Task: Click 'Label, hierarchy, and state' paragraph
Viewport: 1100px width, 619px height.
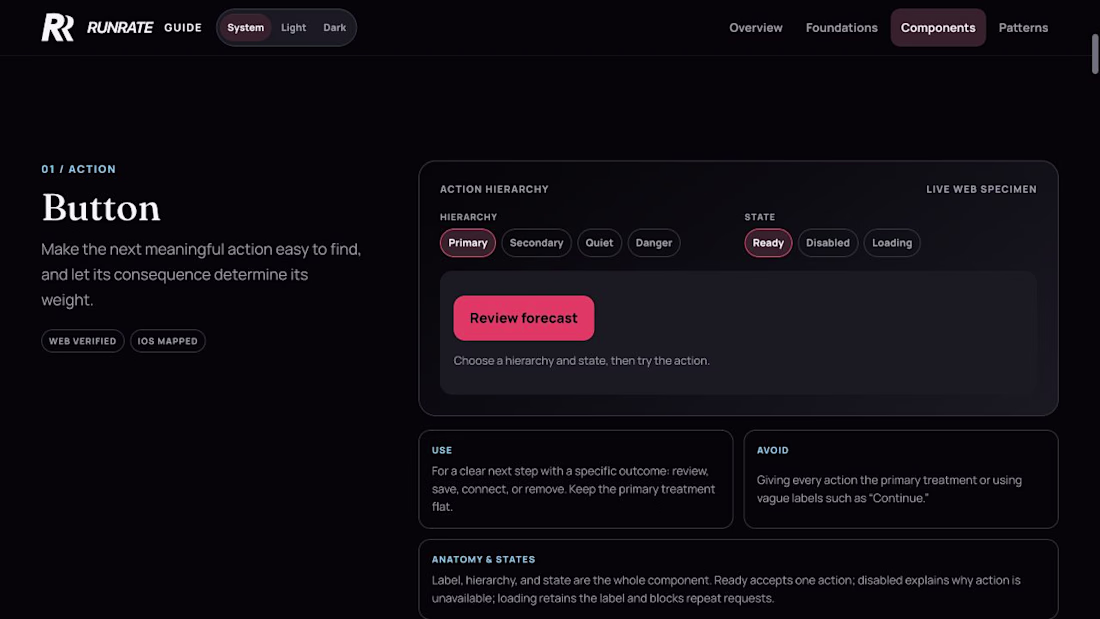Action: [x=726, y=590]
